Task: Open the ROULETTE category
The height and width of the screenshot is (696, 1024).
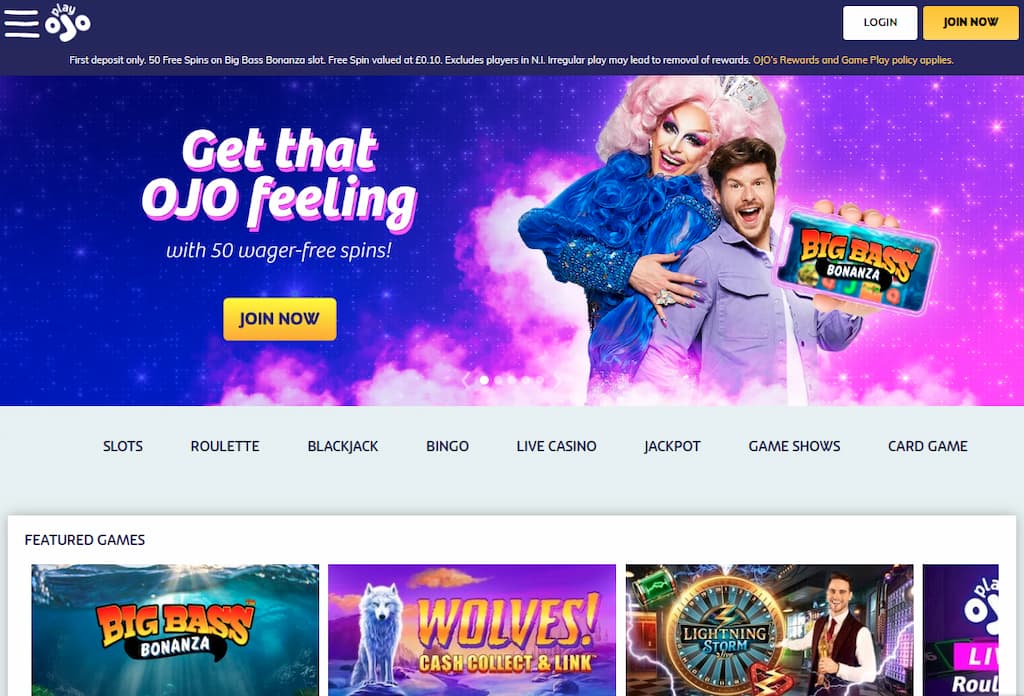Action: [x=225, y=446]
